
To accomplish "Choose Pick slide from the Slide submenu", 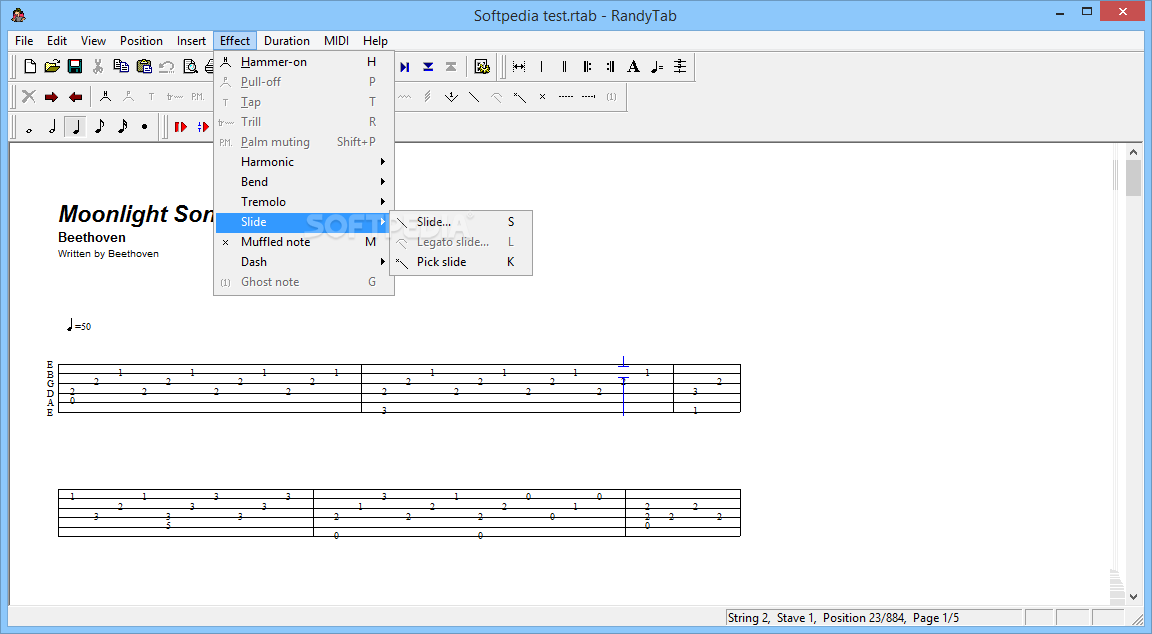I will tap(441, 262).
